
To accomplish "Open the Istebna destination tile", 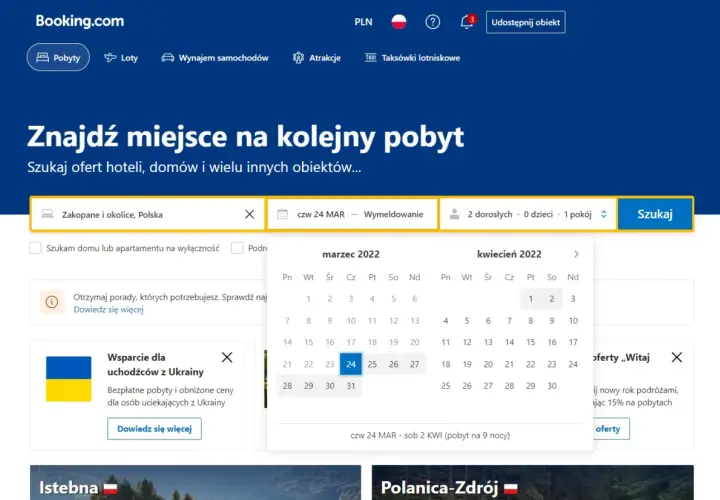I will 196,483.
